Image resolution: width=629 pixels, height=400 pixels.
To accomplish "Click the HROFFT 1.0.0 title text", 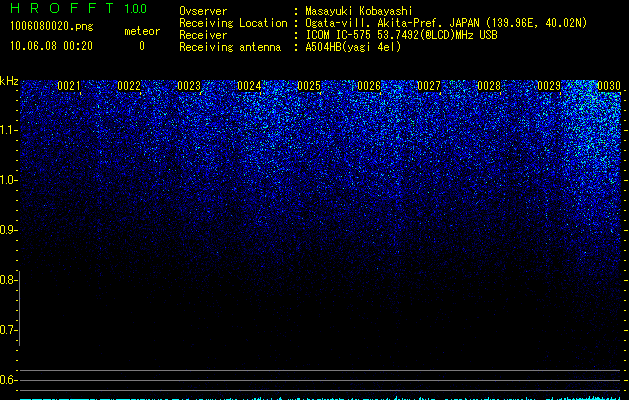I will [x=78, y=8].
